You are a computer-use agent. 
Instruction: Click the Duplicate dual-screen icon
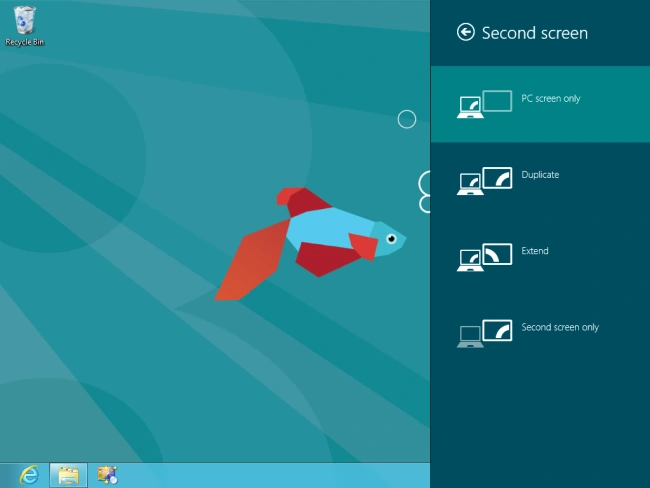point(484,180)
